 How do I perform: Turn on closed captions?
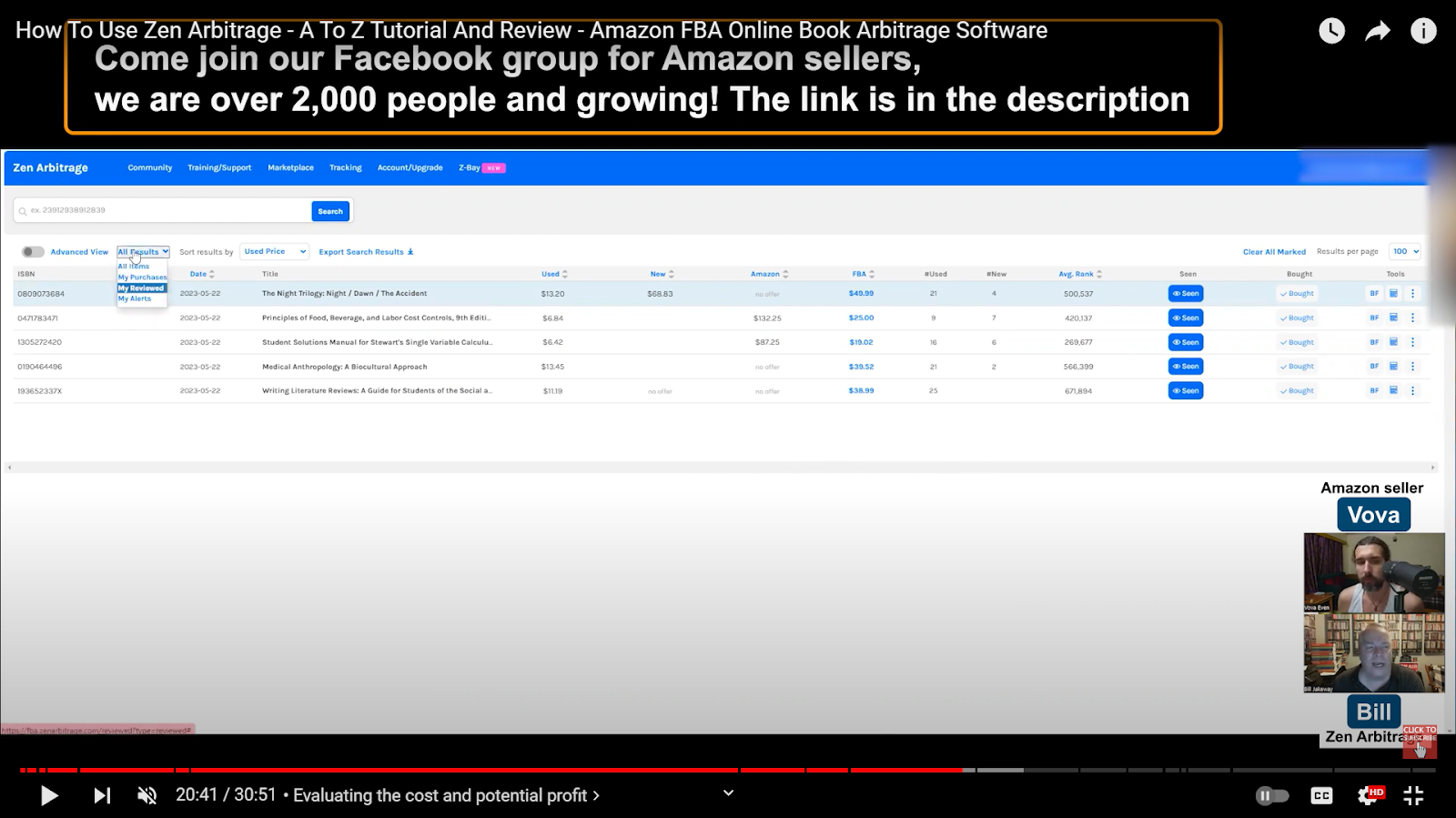[1321, 795]
